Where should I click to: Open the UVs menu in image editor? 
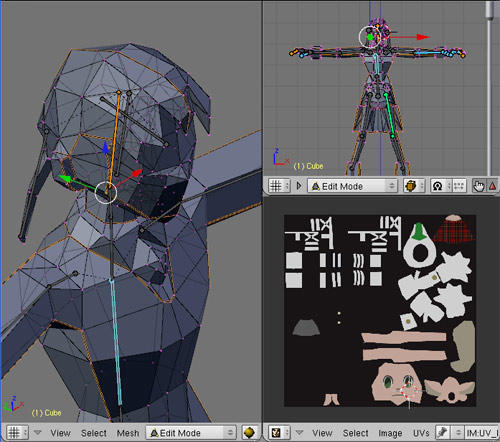click(421, 433)
